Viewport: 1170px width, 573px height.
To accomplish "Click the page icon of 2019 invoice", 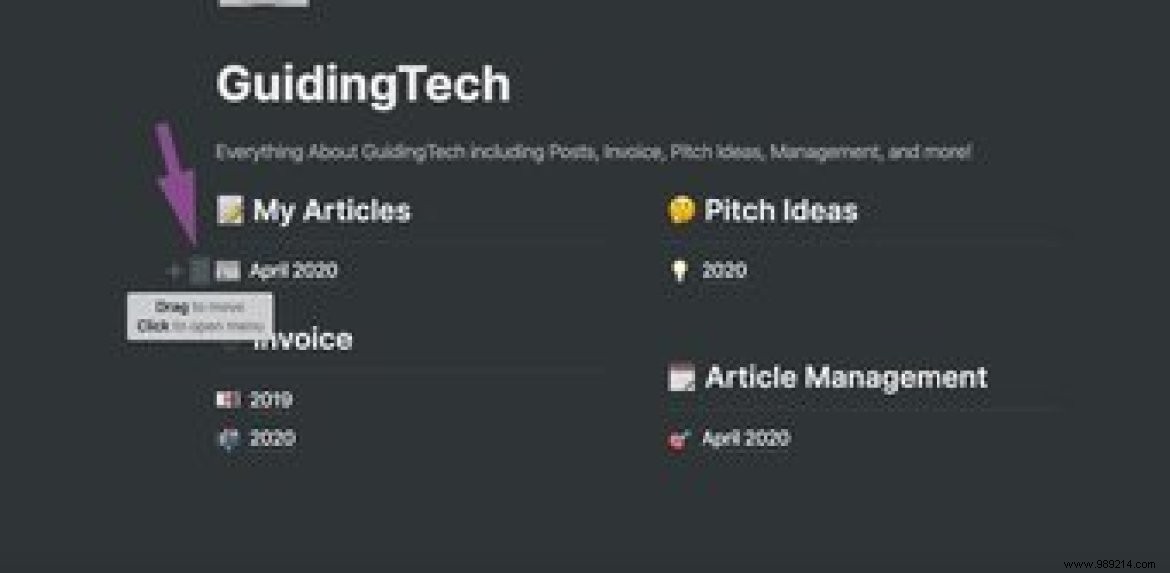I will click(x=228, y=400).
